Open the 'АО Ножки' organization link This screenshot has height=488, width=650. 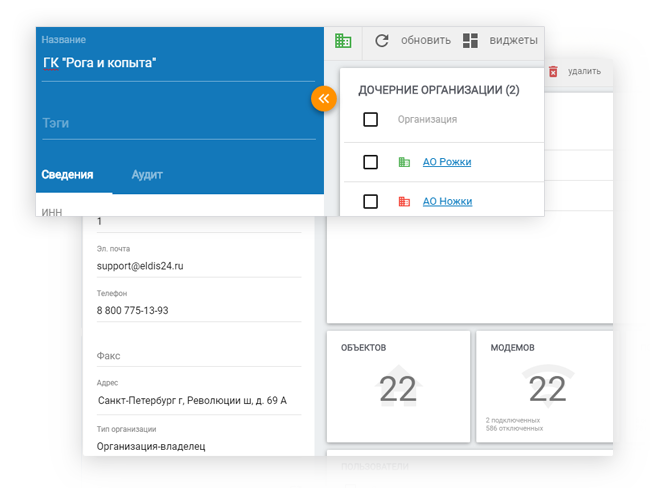pyautogui.click(x=447, y=202)
